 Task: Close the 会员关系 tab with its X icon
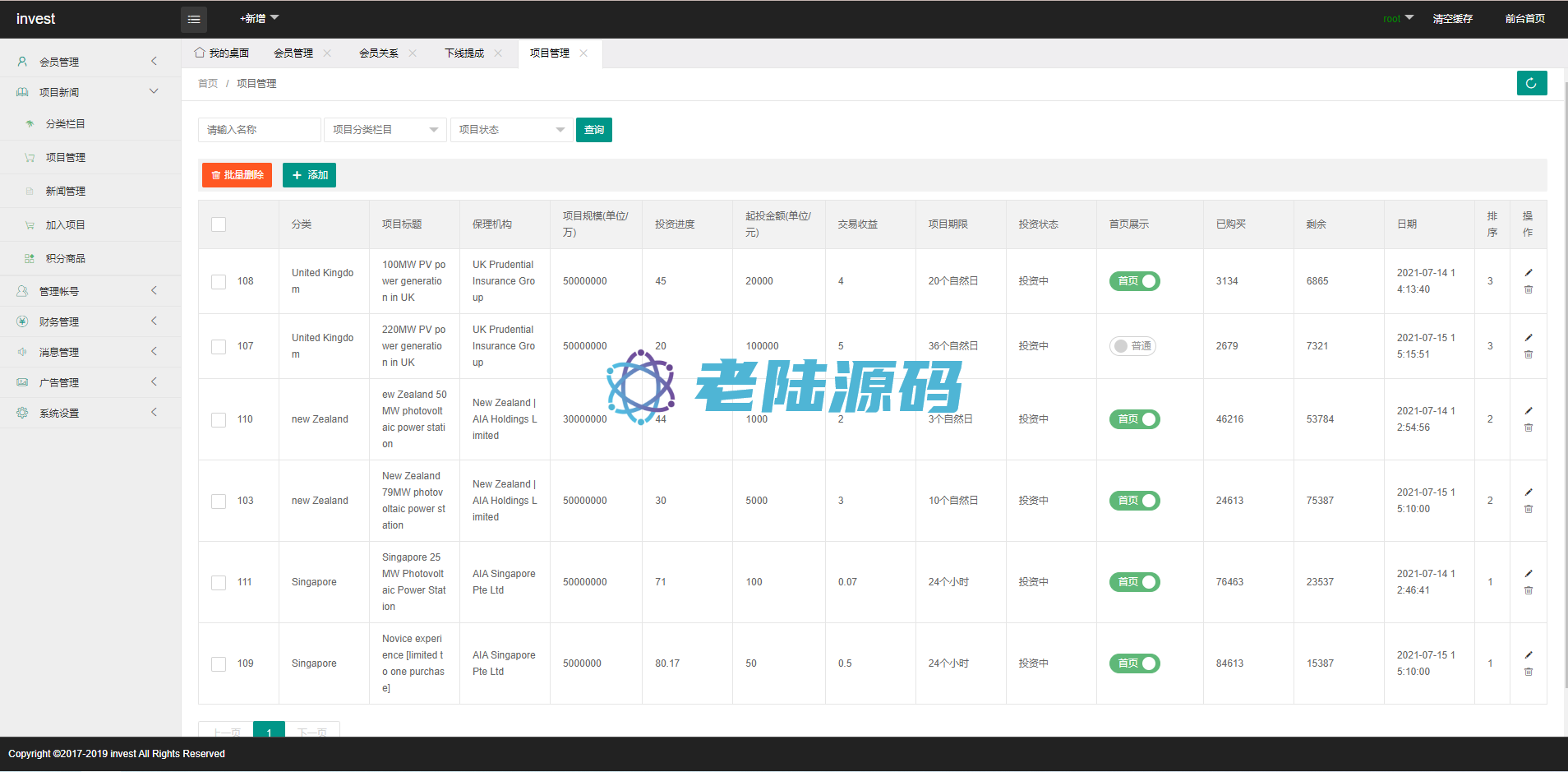tap(413, 53)
